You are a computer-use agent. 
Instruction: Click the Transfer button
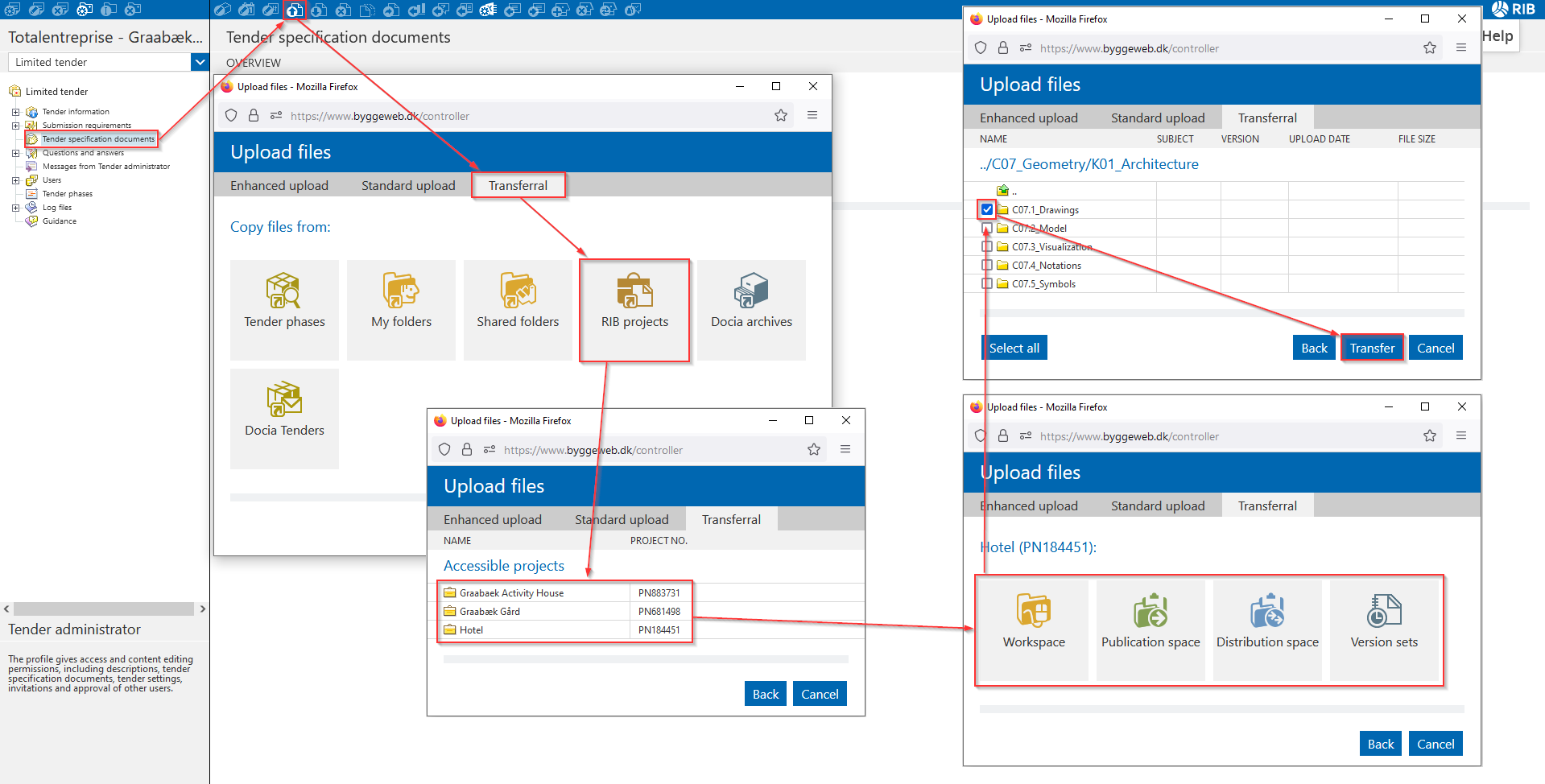(x=1372, y=348)
